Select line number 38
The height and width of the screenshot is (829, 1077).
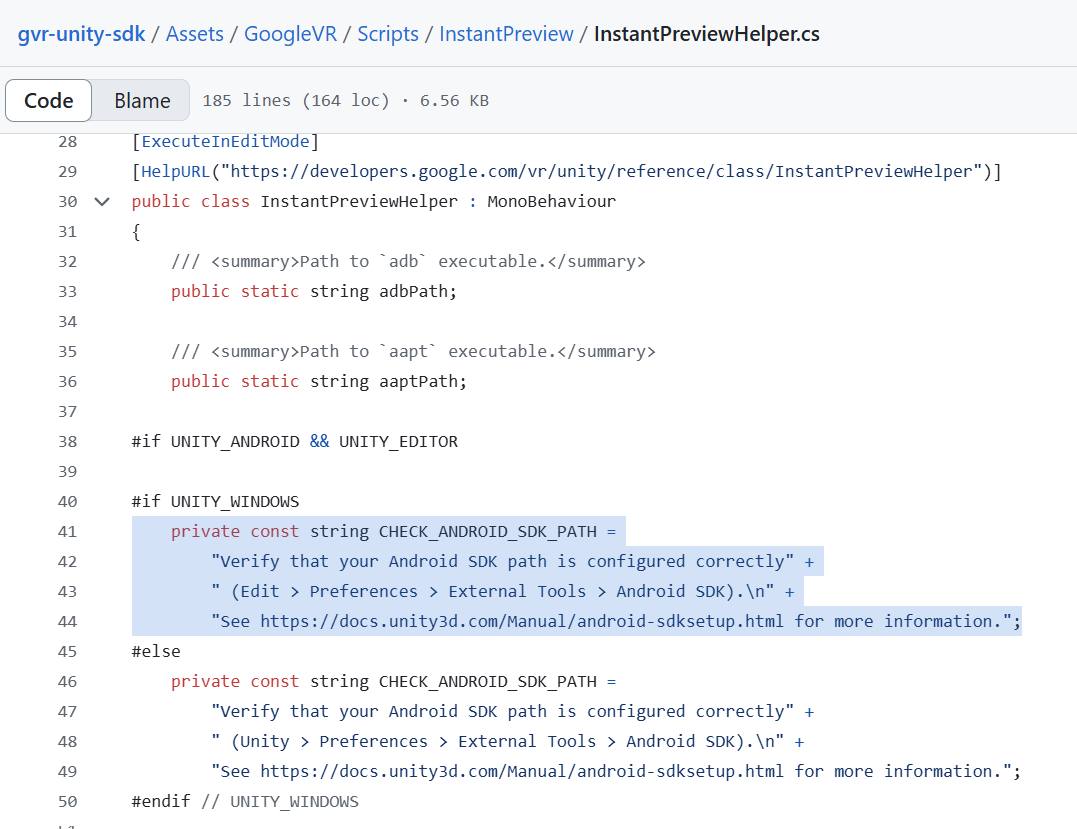[67, 442]
